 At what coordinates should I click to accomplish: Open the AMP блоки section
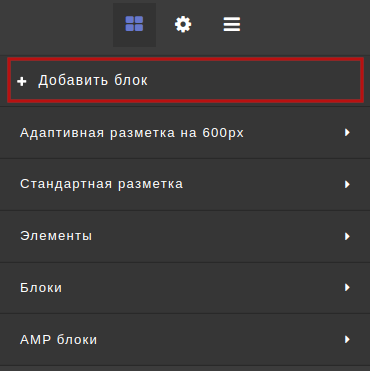pos(185,340)
